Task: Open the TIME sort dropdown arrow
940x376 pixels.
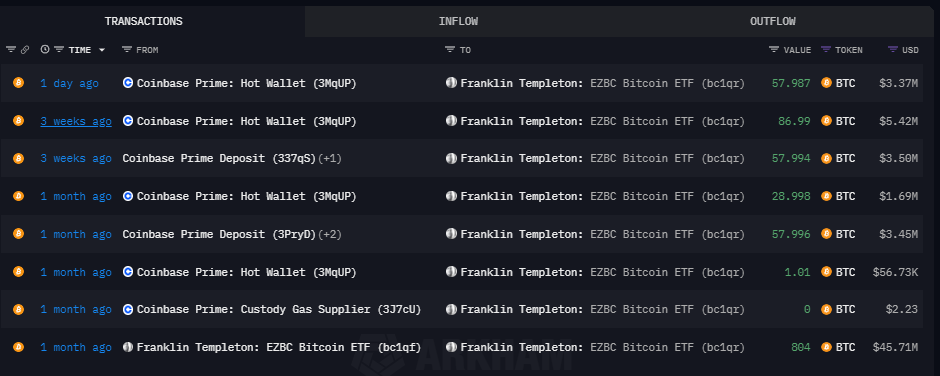Action: click(x=101, y=50)
